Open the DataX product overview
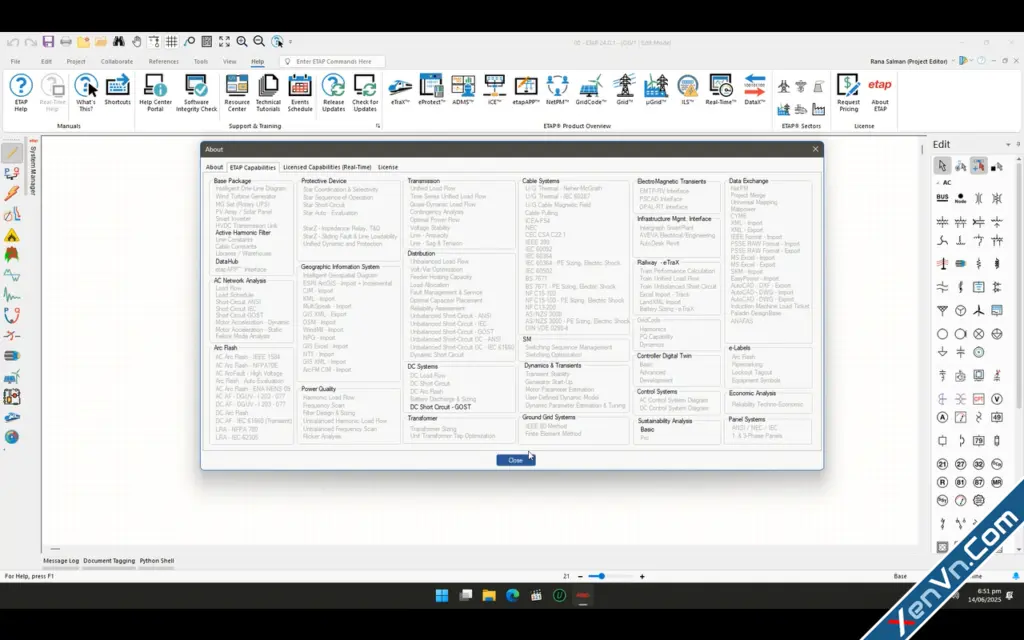The height and width of the screenshot is (640, 1024). coord(754,89)
